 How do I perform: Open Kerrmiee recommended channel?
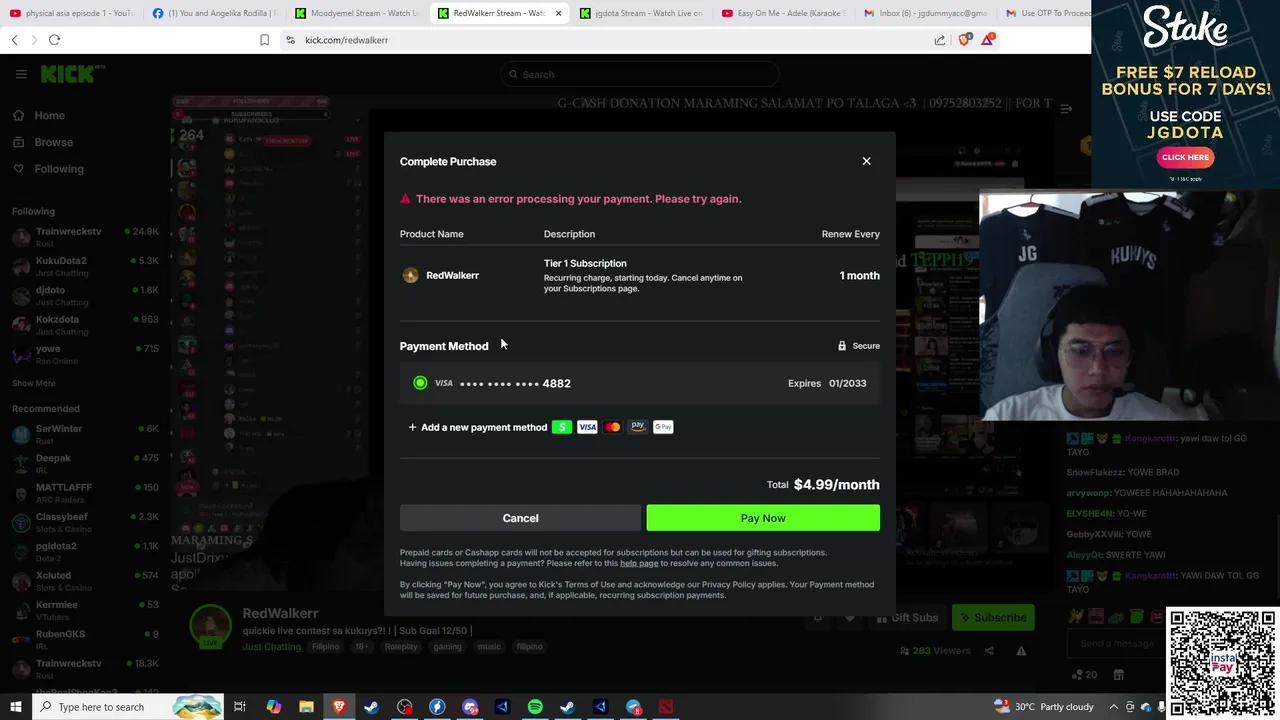85,610
